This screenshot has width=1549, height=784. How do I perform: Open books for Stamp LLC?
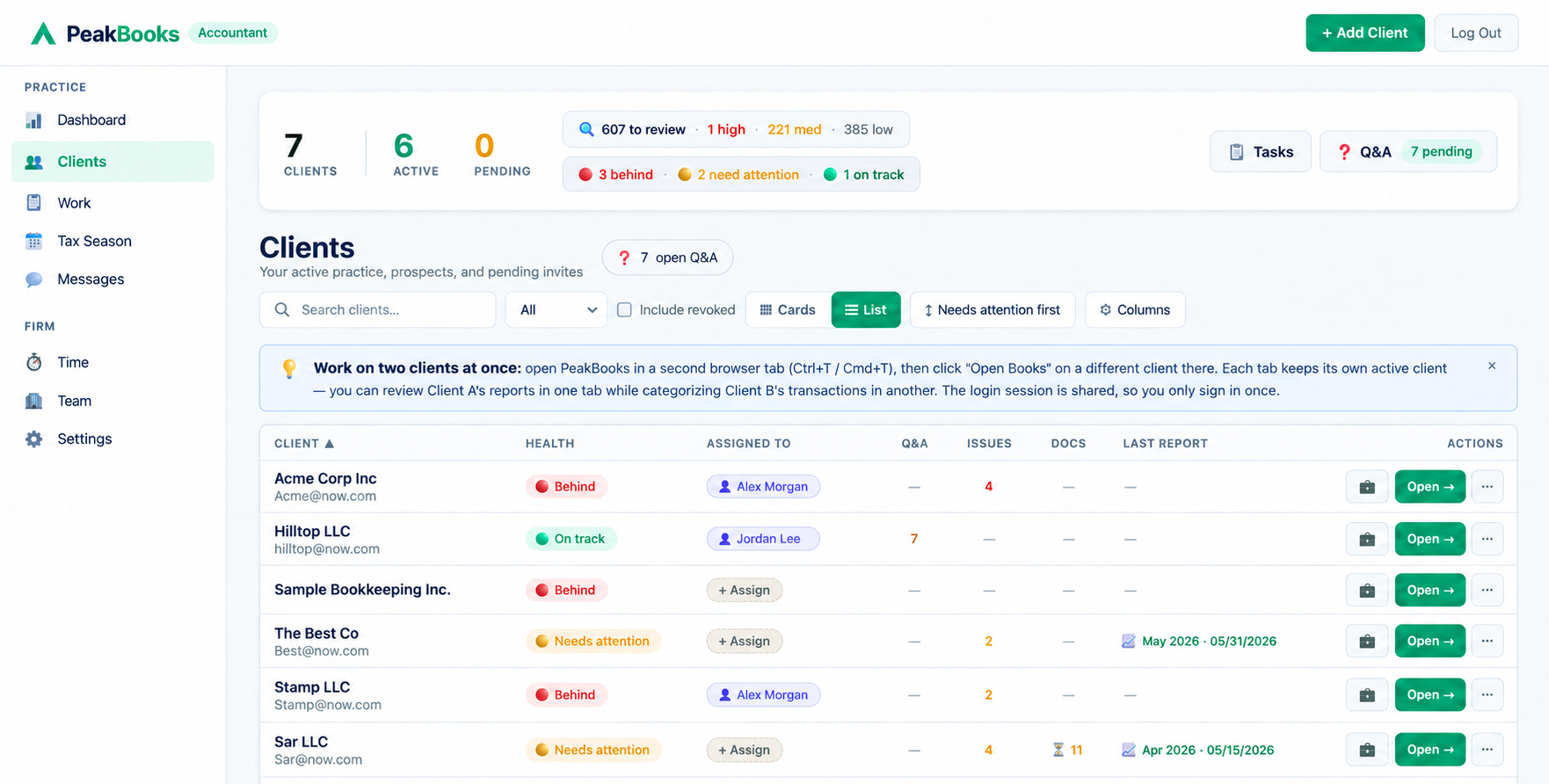[1430, 695]
